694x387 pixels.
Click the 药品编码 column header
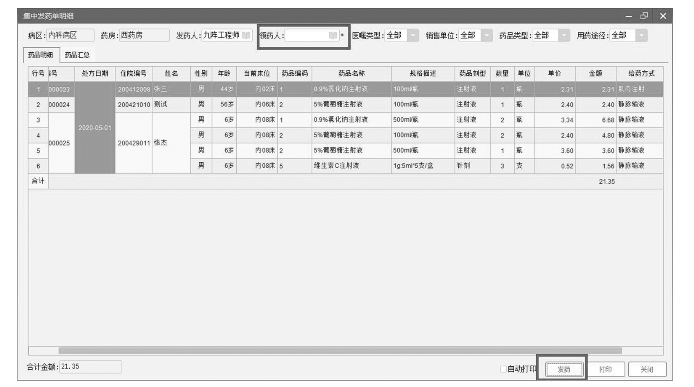click(x=294, y=74)
